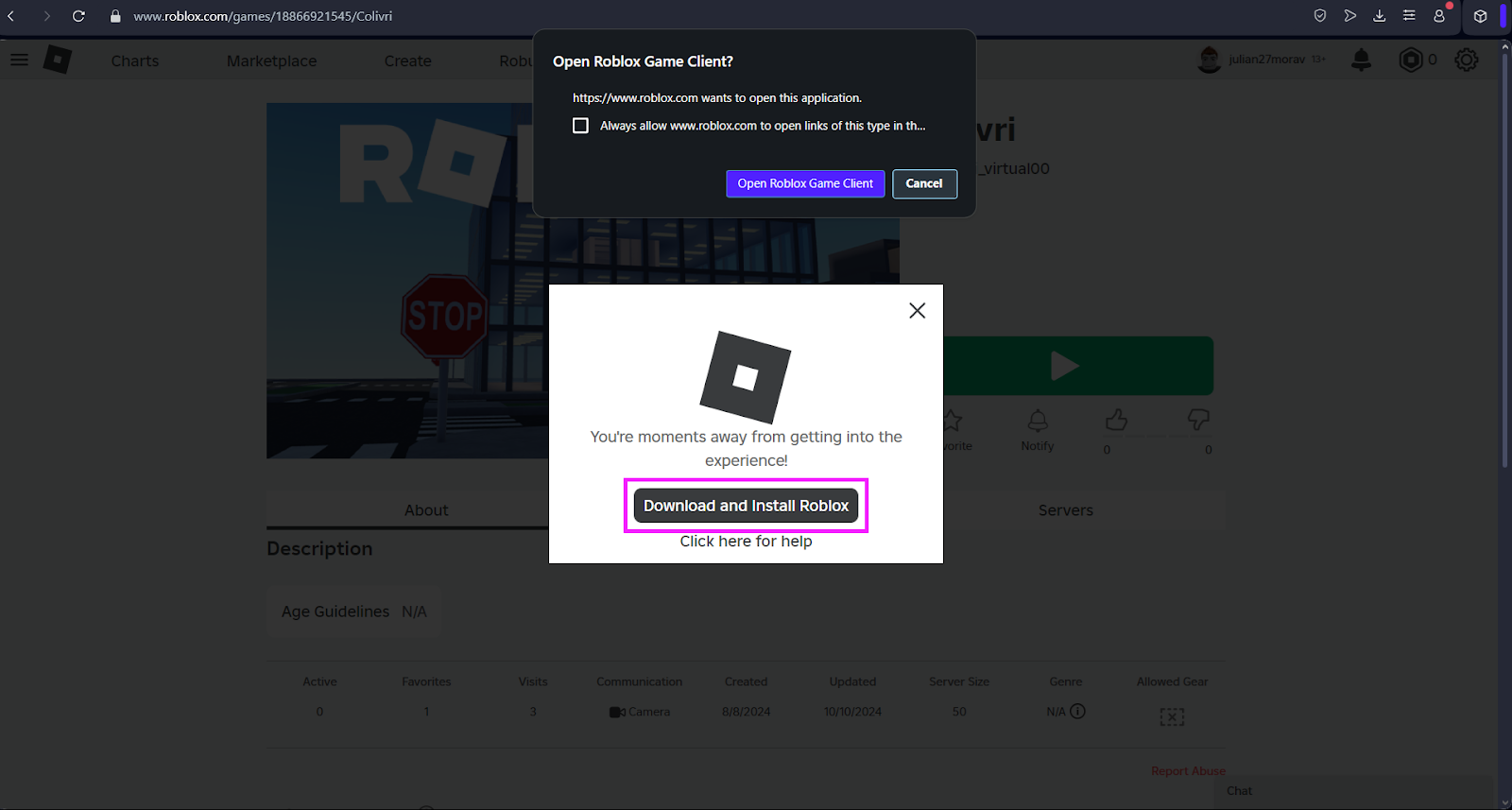The width and height of the screenshot is (1512, 810).
Task: Click the Roblox logo home icon
Action: tap(58, 60)
